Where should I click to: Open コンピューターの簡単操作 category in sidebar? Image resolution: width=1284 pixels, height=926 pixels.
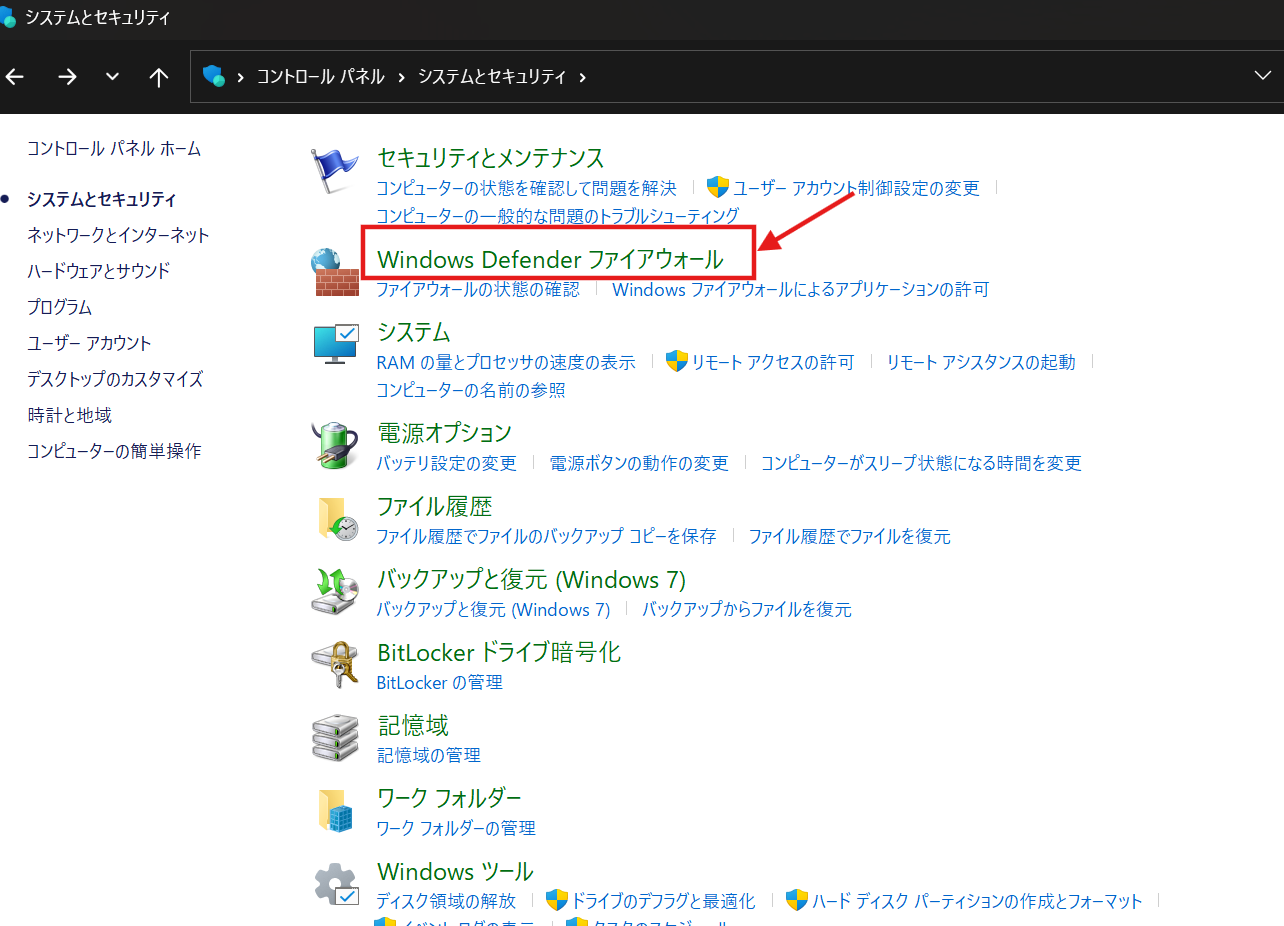(x=114, y=451)
